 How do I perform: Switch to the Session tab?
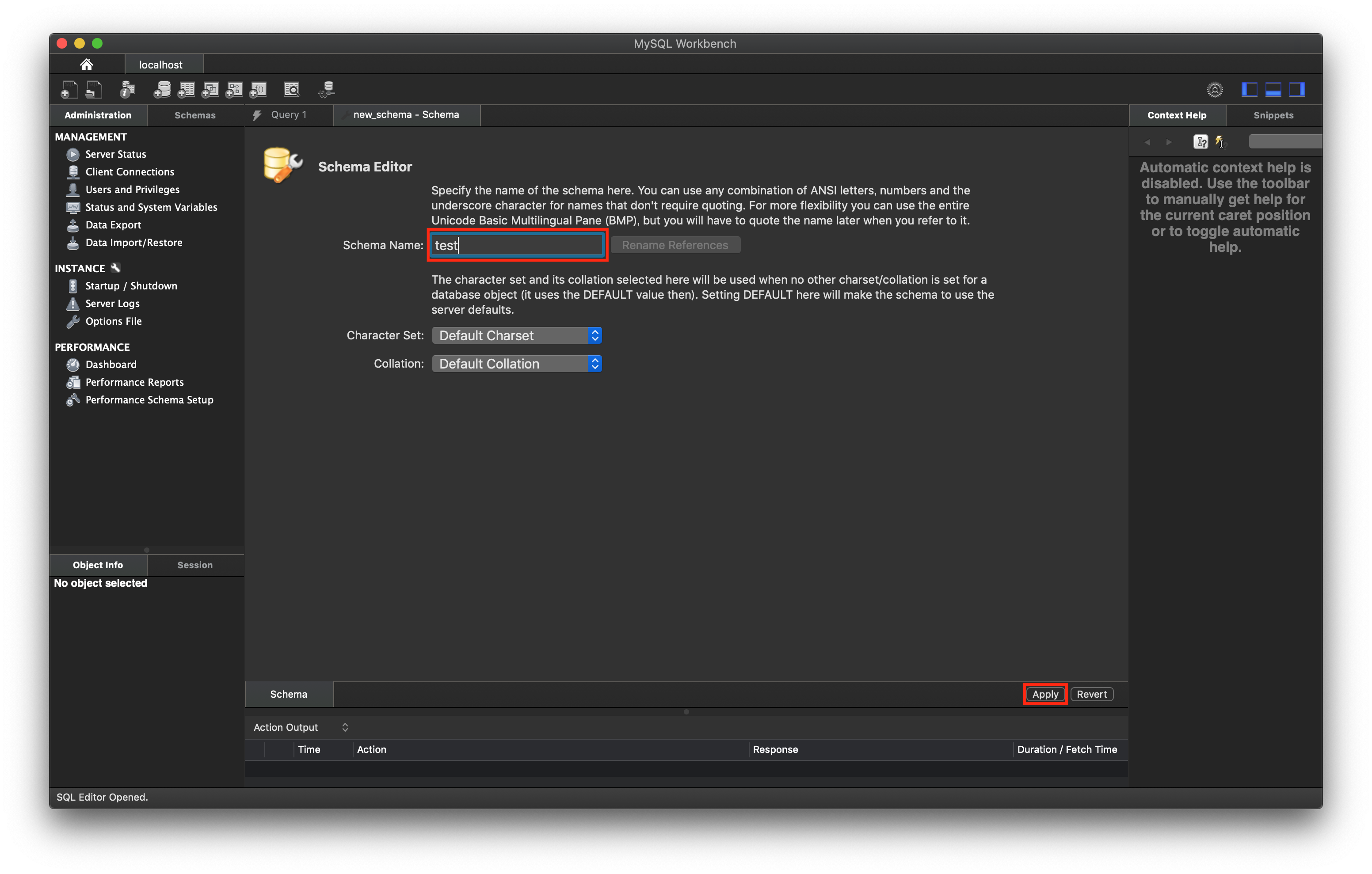(195, 565)
